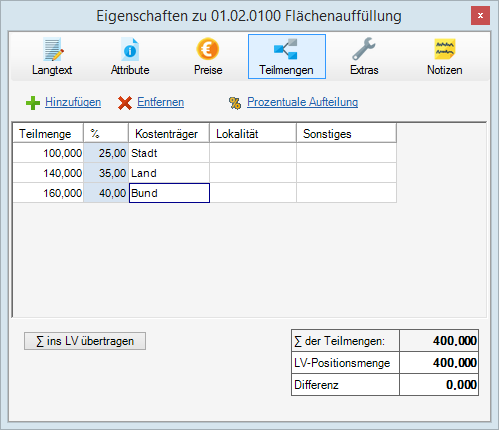Select the 100,000 Teilmenge cell

tap(48, 153)
